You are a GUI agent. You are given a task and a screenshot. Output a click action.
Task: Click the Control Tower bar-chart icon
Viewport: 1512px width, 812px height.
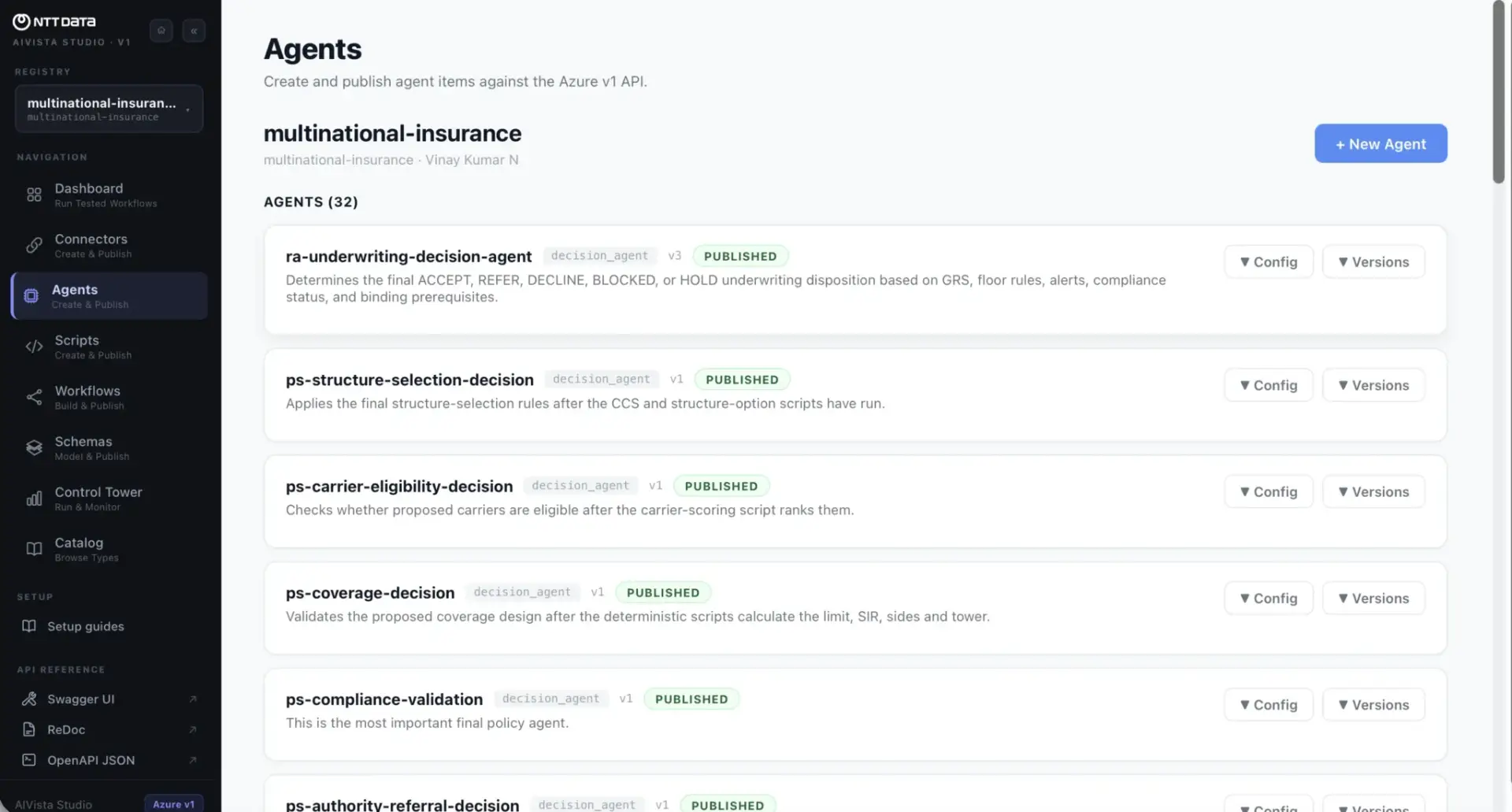pyautogui.click(x=34, y=499)
